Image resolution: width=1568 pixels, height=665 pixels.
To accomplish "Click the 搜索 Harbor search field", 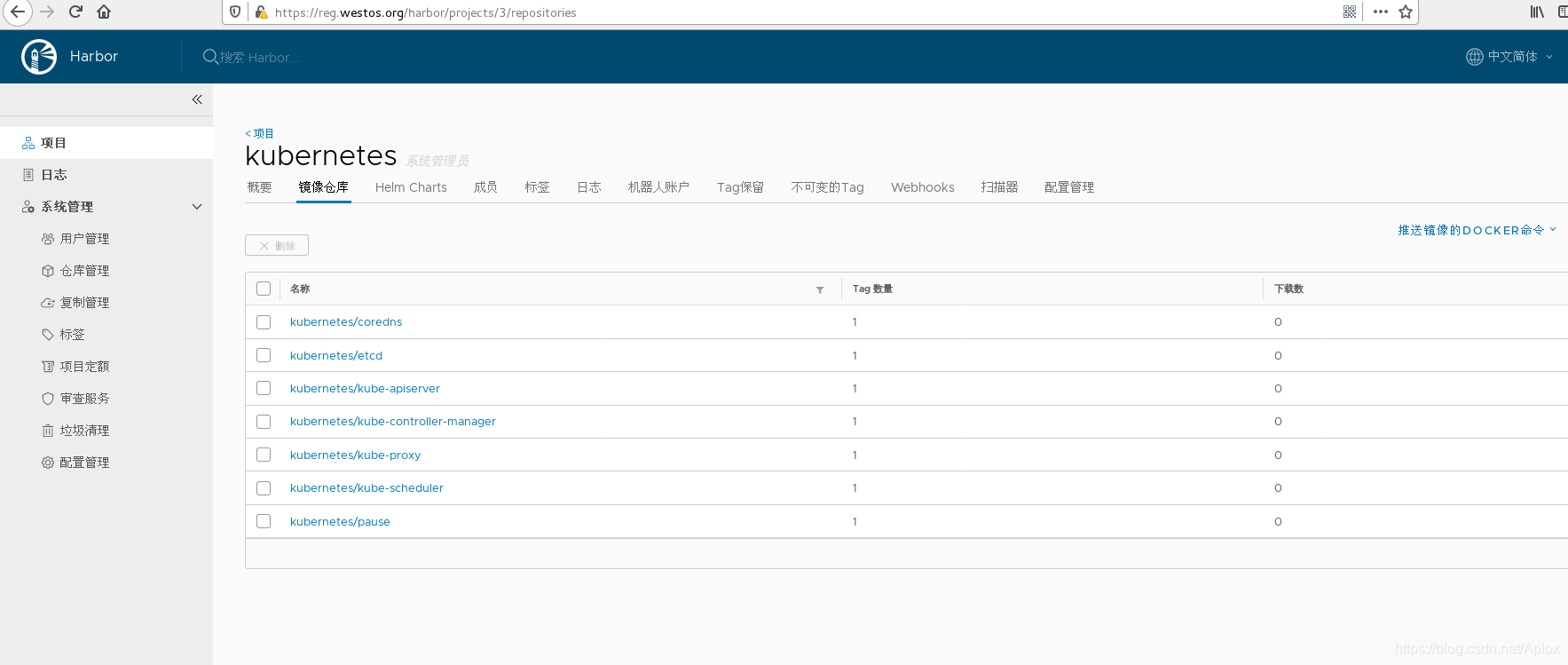I will (x=259, y=58).
